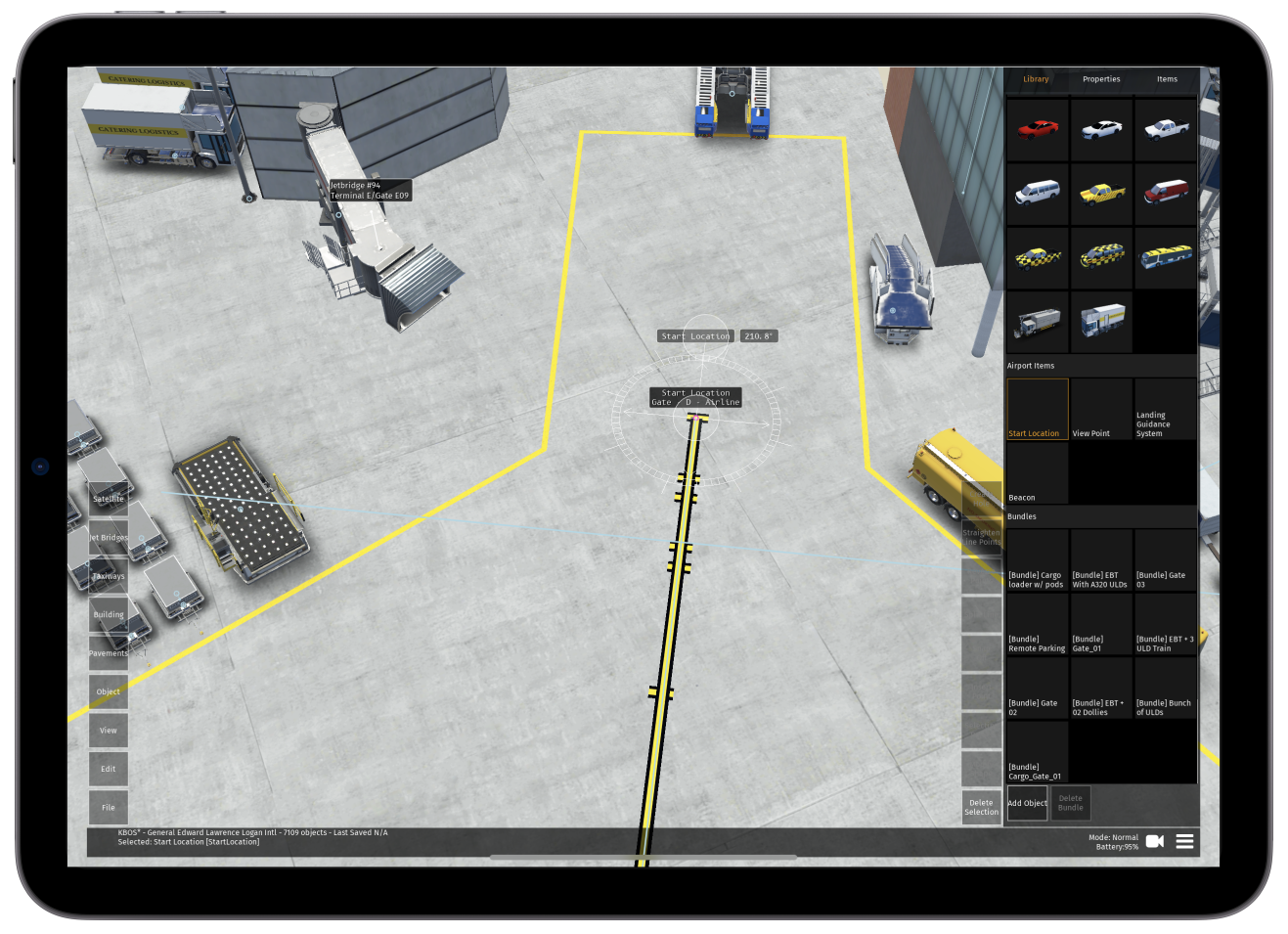The width and height of the screenshot is (1288, 934).
Task: Toggle Satellite view in the left sidebar
Action: coord(108,498)
